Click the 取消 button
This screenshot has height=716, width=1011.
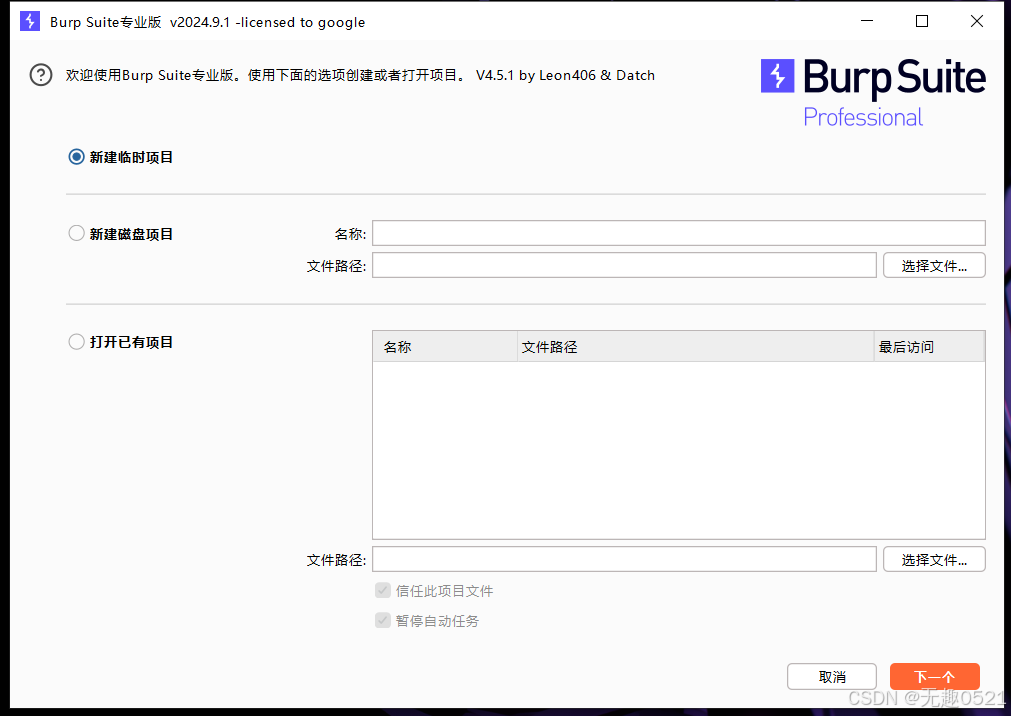(832, 677)
